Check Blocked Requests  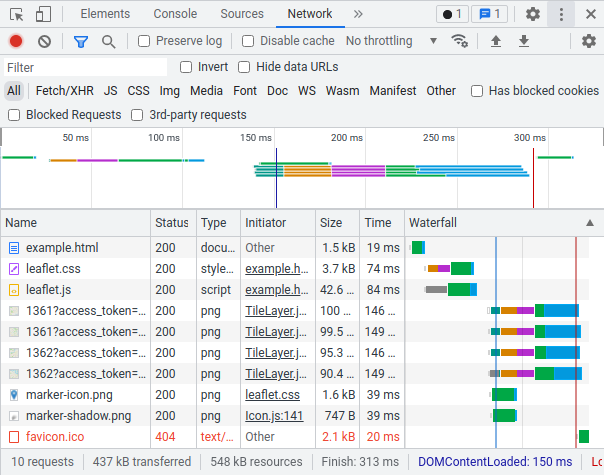coord(14,115)
